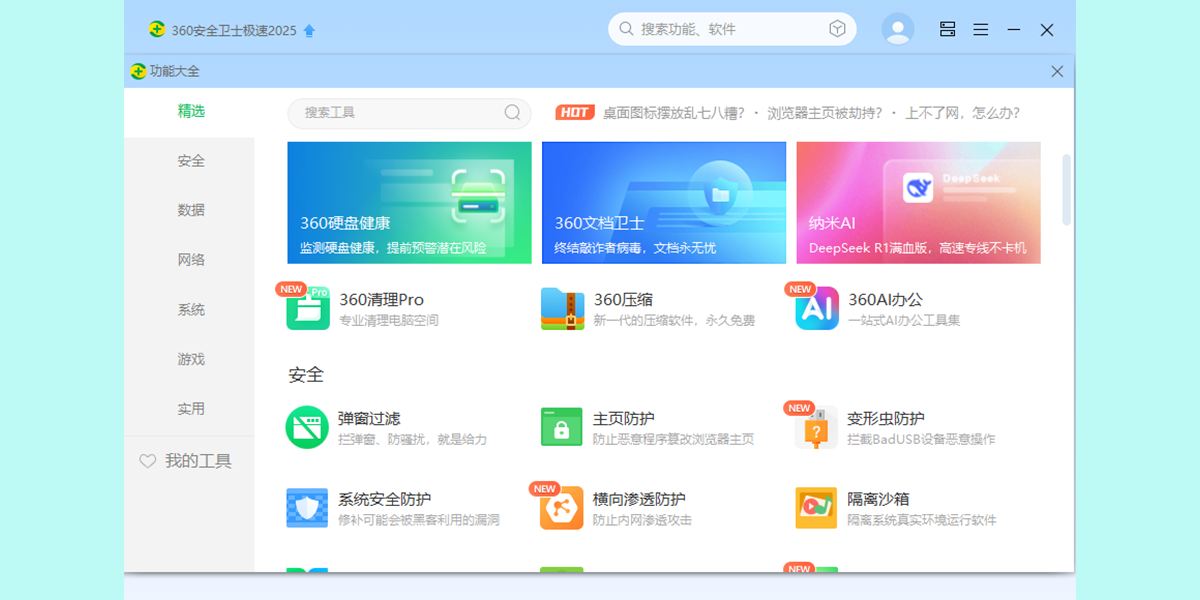Select the 网络 category tab

(x=191, y=260)
